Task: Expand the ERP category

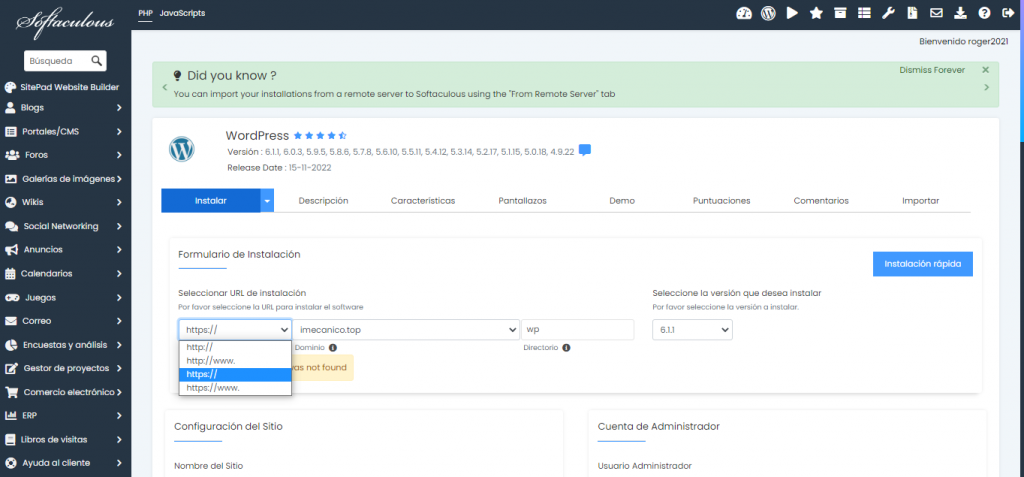Action: 65,416
